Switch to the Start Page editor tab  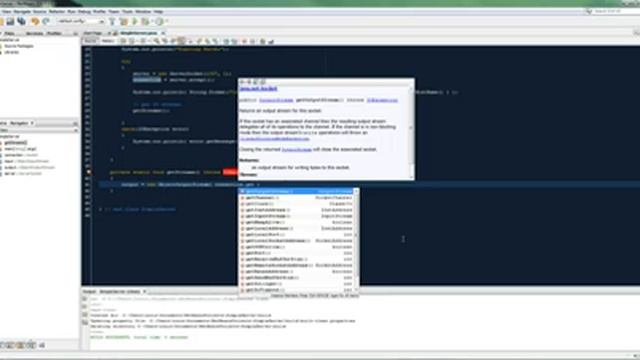tap(93, 33)
